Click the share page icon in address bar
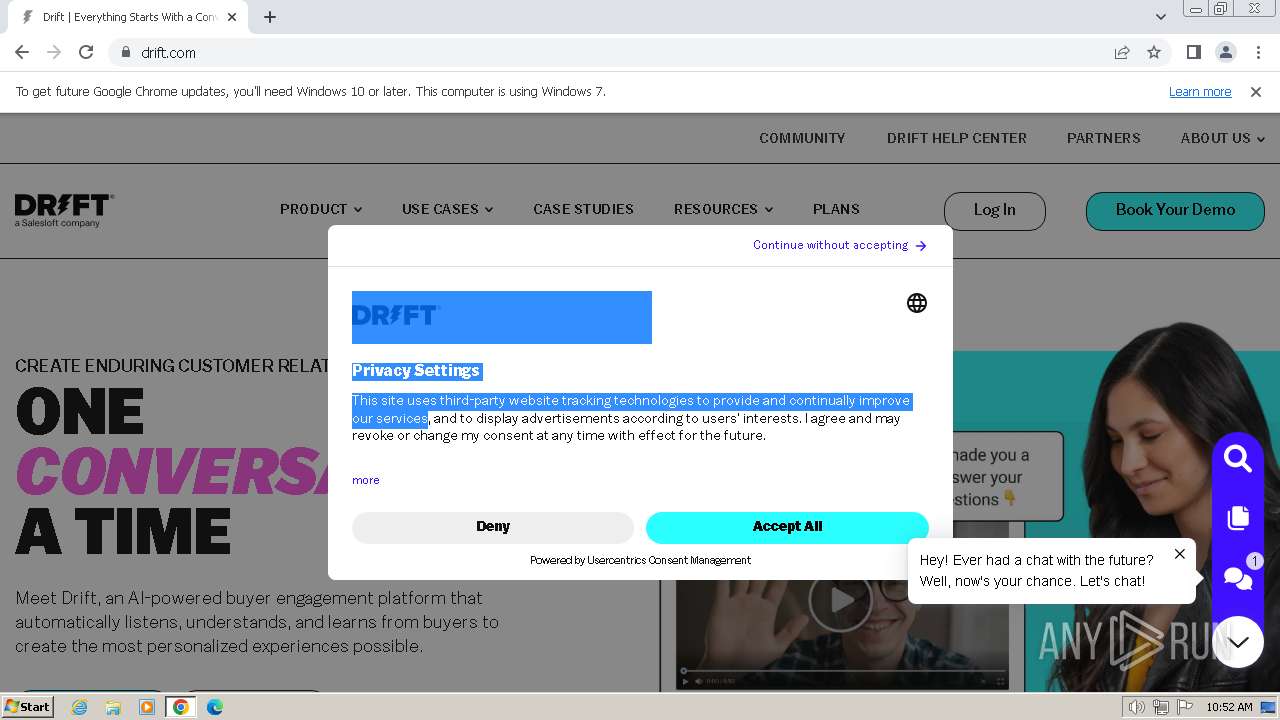 coord(1122,52)
